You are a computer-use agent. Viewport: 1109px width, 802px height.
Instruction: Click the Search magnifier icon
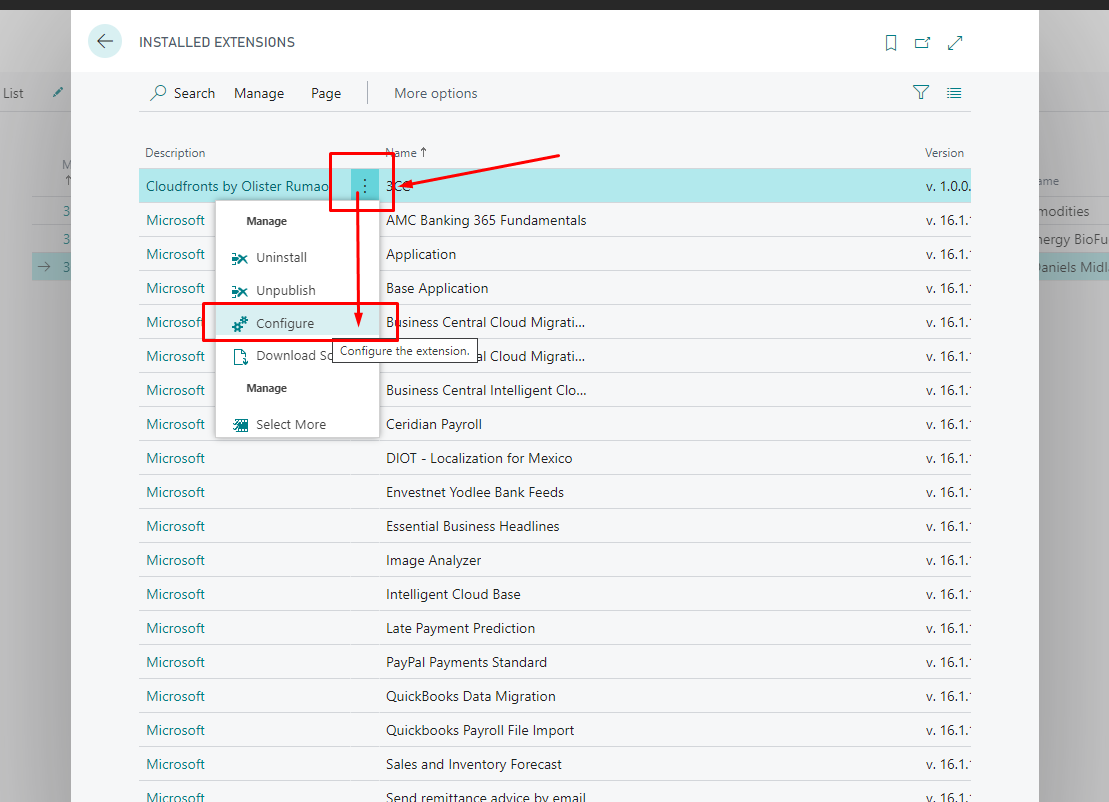click(x=158, y=93)
